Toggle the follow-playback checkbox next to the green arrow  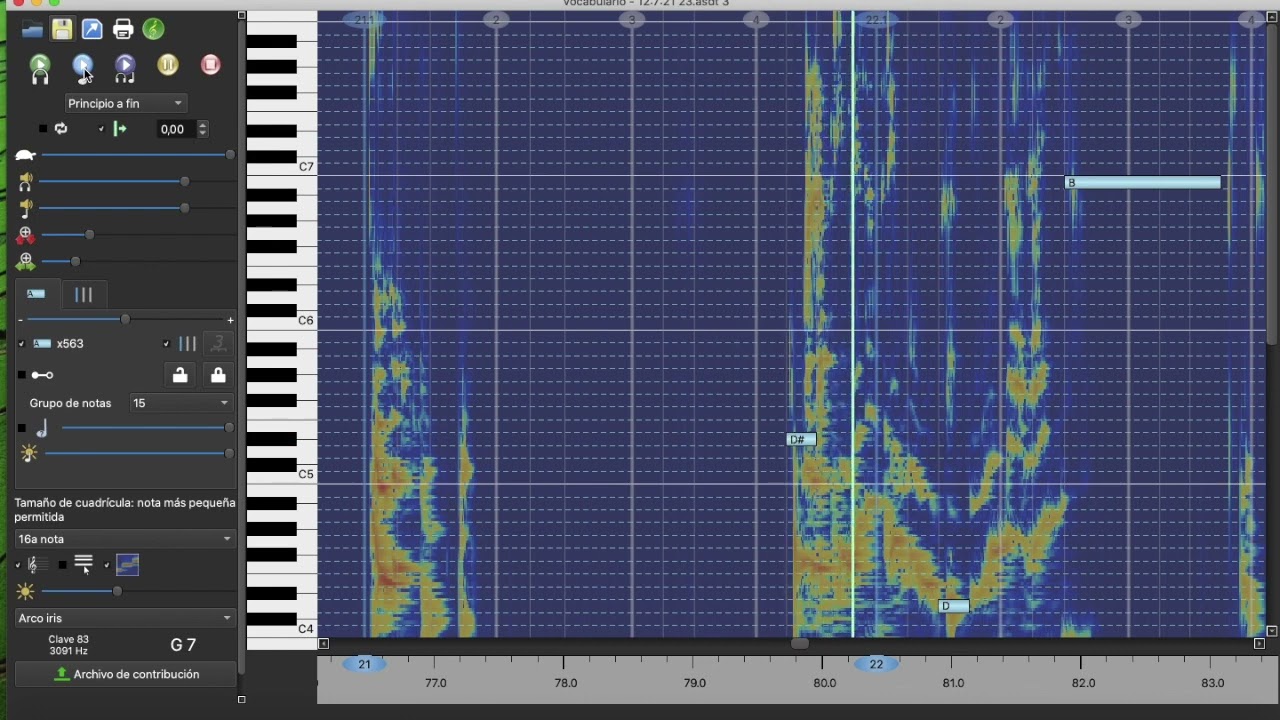click(101, 129)
